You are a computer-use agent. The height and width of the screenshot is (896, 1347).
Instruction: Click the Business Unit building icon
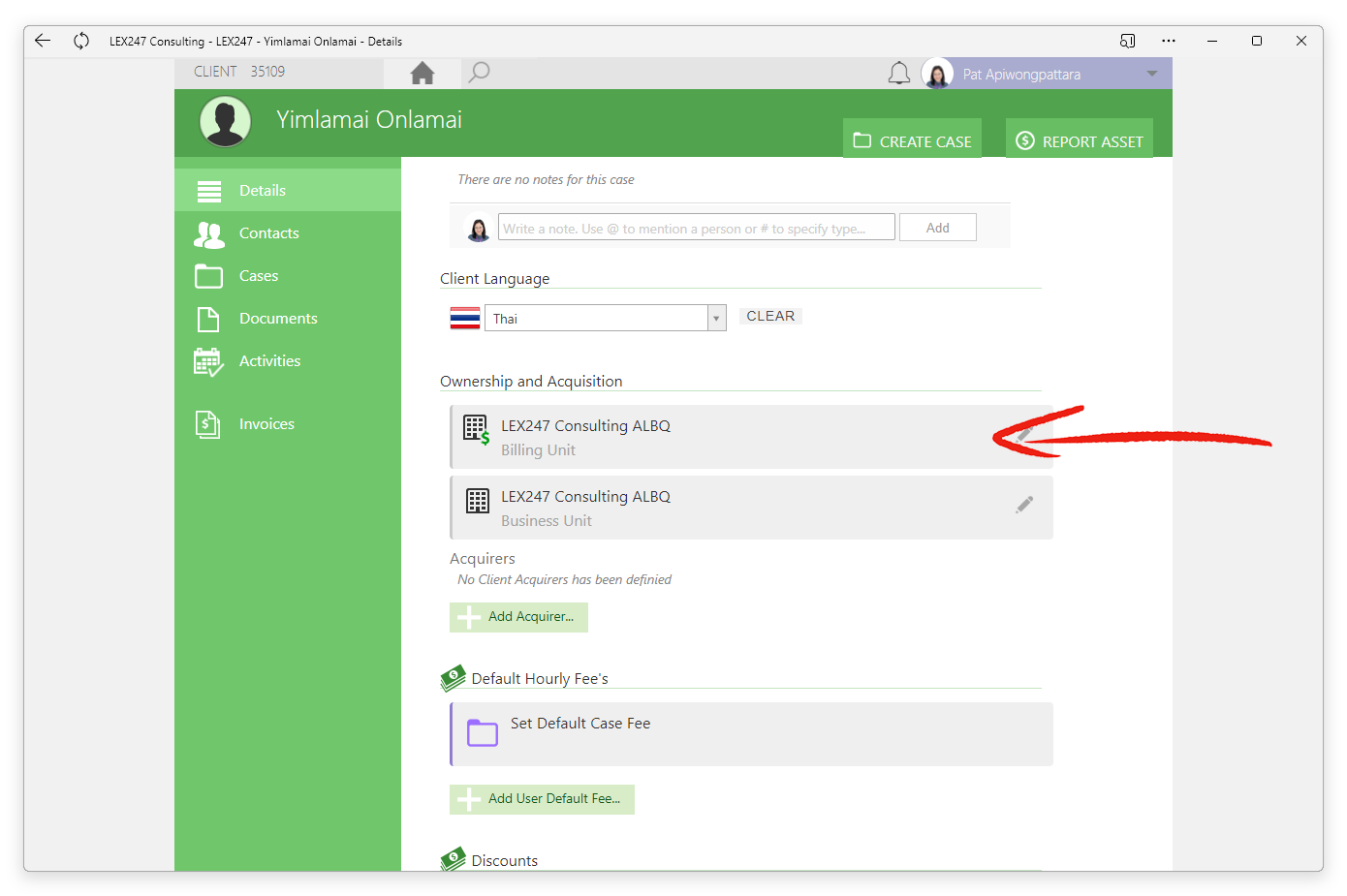pyautogui.click(x=478, y=501)
